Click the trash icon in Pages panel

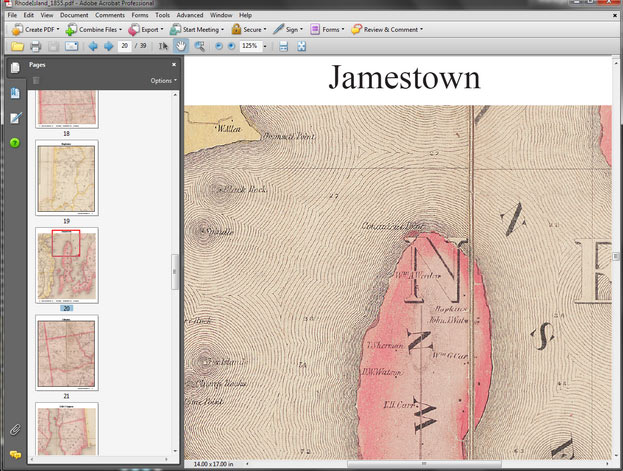point(35,81)
